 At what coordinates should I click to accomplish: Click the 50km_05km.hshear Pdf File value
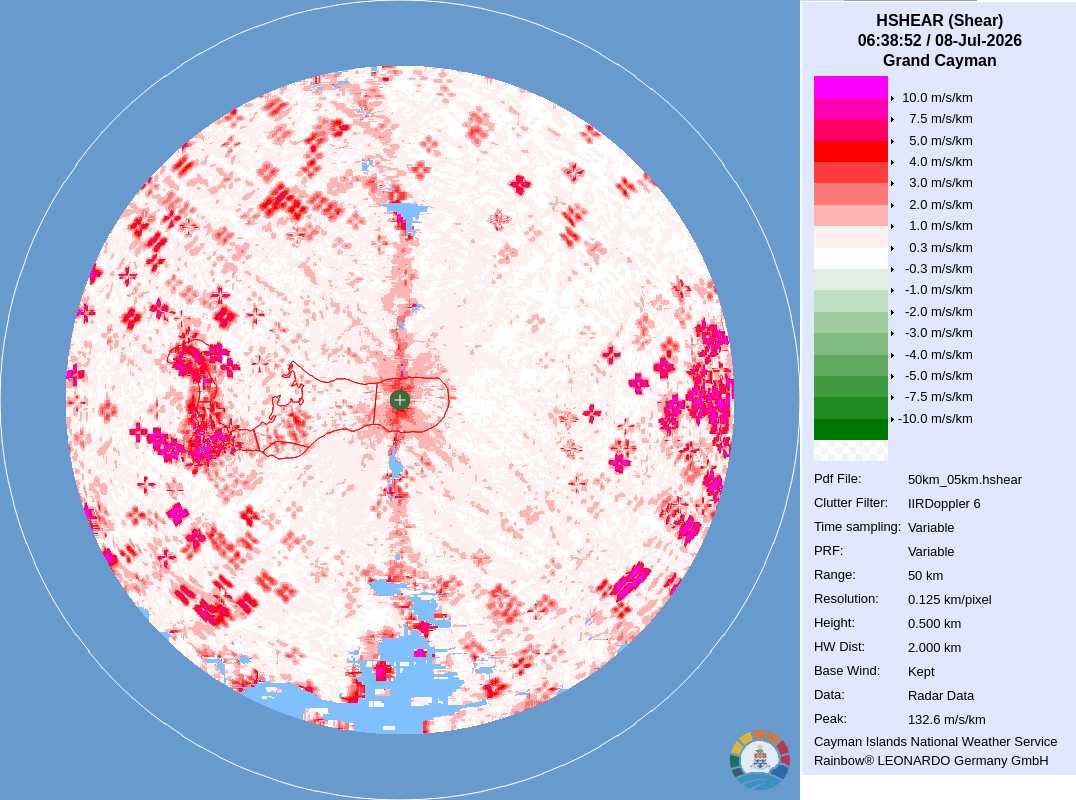click(964, 480)
